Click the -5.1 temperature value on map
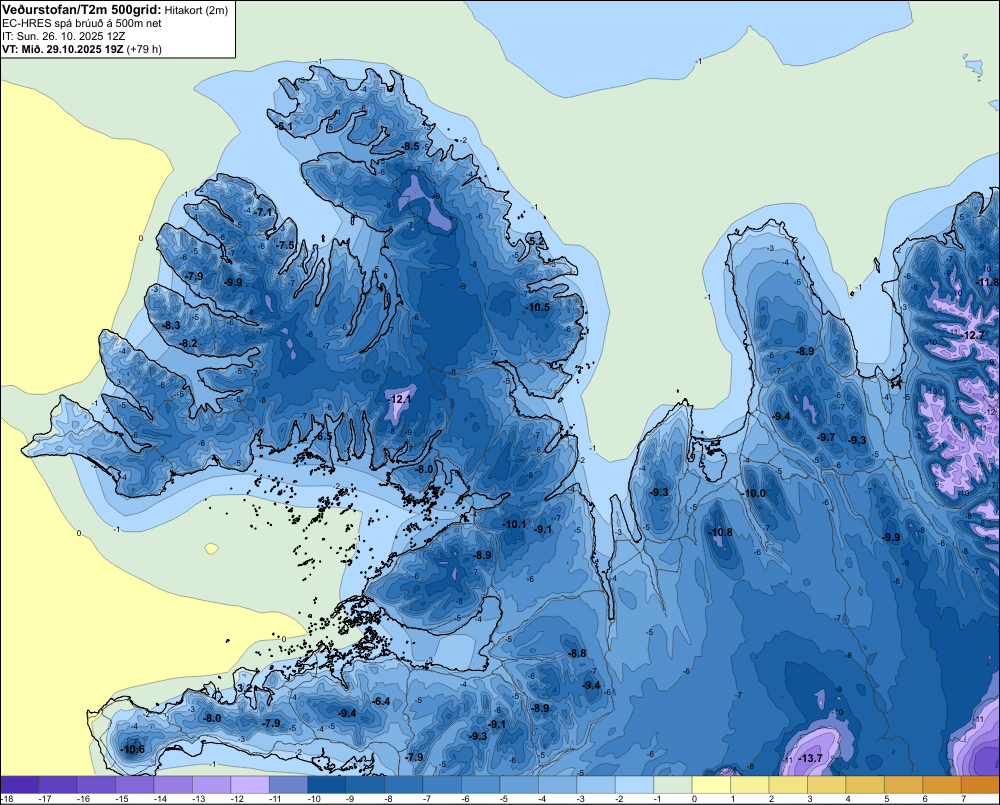 284,127
